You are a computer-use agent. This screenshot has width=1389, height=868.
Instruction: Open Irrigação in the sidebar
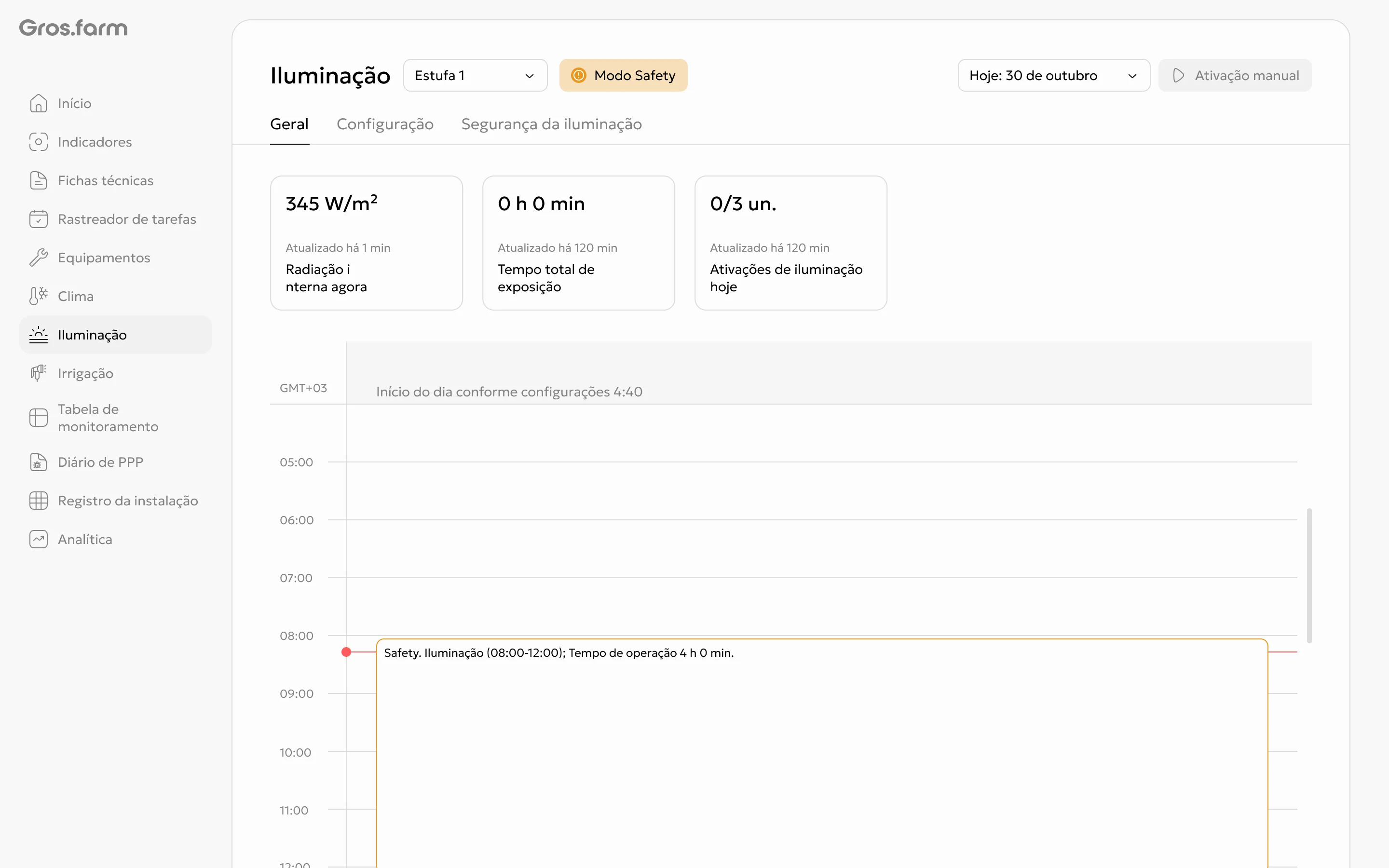(115, 373)
